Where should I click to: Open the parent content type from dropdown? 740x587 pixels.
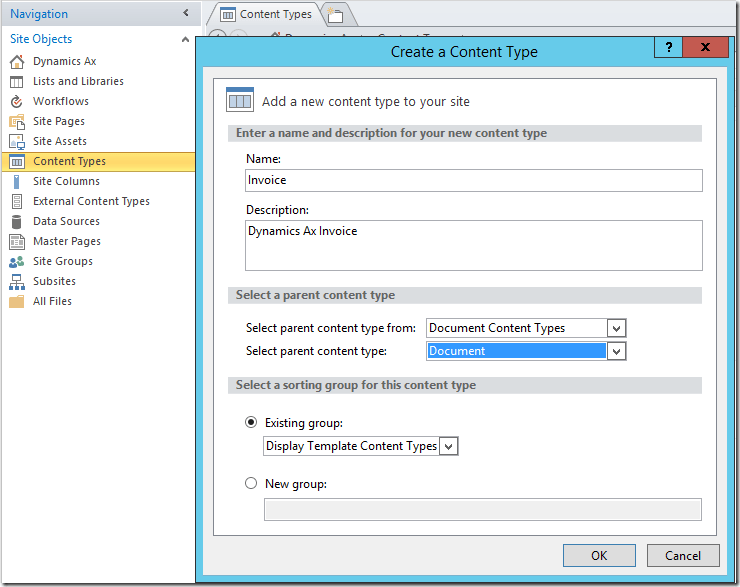click(616, 328)
